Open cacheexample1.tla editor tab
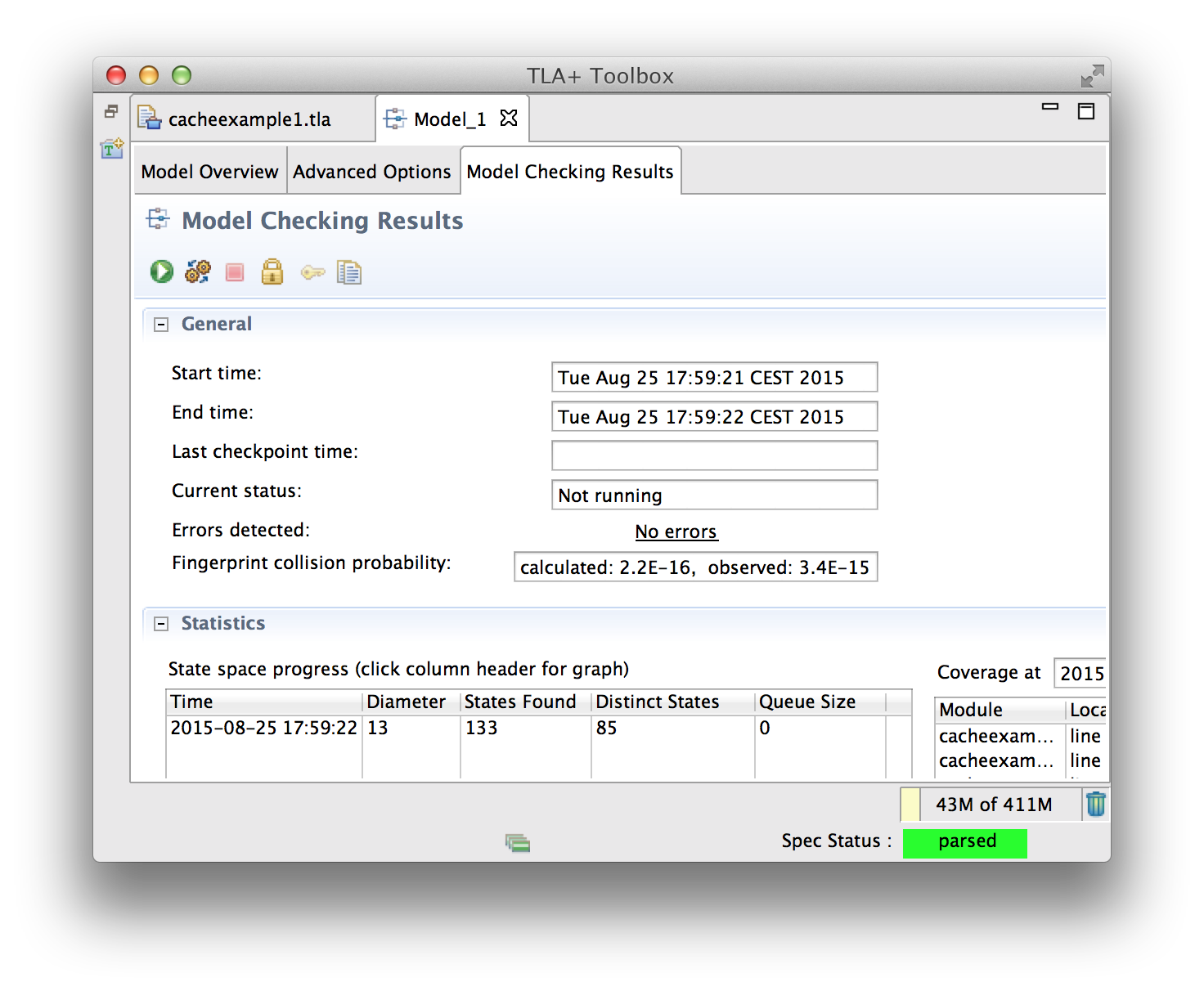The width and height of the screenshot is (1204, 991). coord(249,119)
